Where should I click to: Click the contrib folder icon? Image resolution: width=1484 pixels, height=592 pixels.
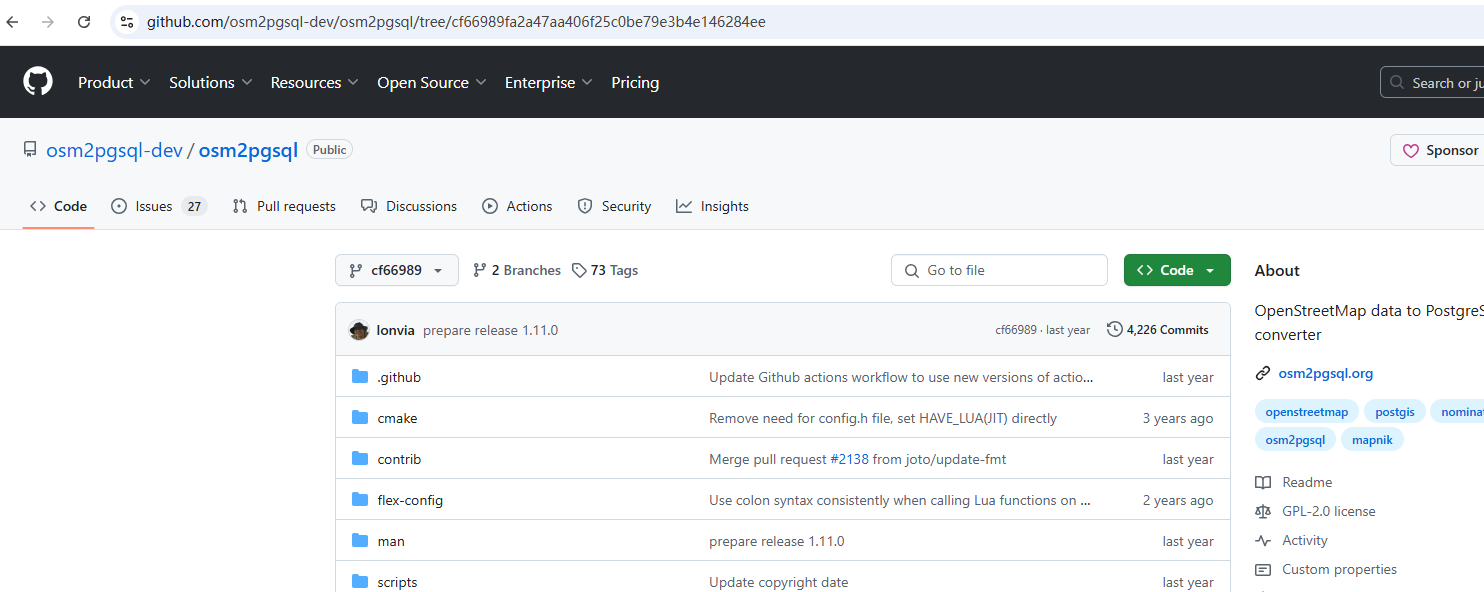click(360, 459)
